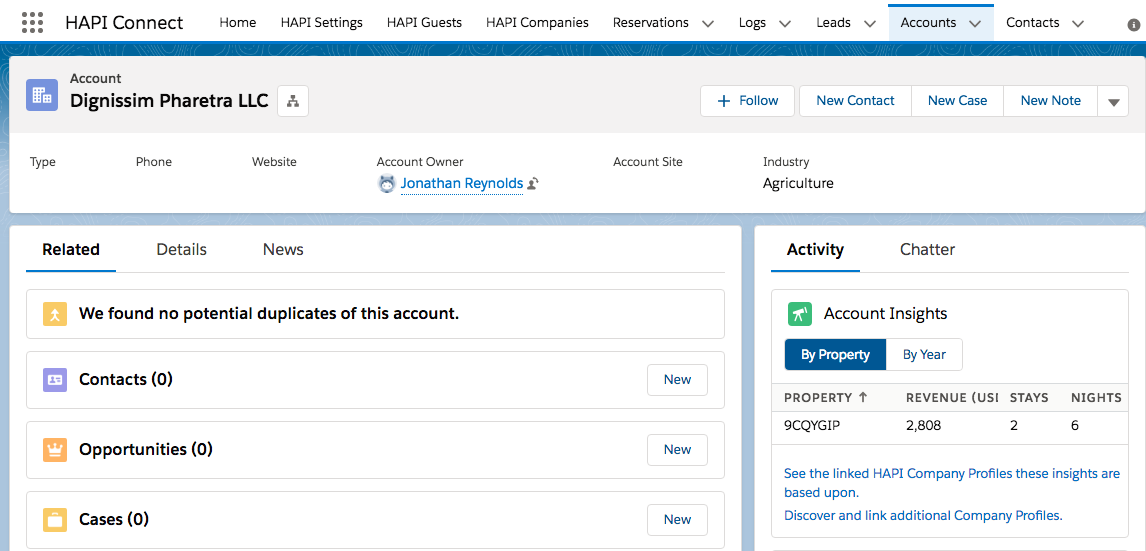This screenshot has height=551, width=1146.
Task: Click Jonathan Reynolds avatar icon
Action: coord(387,183)
